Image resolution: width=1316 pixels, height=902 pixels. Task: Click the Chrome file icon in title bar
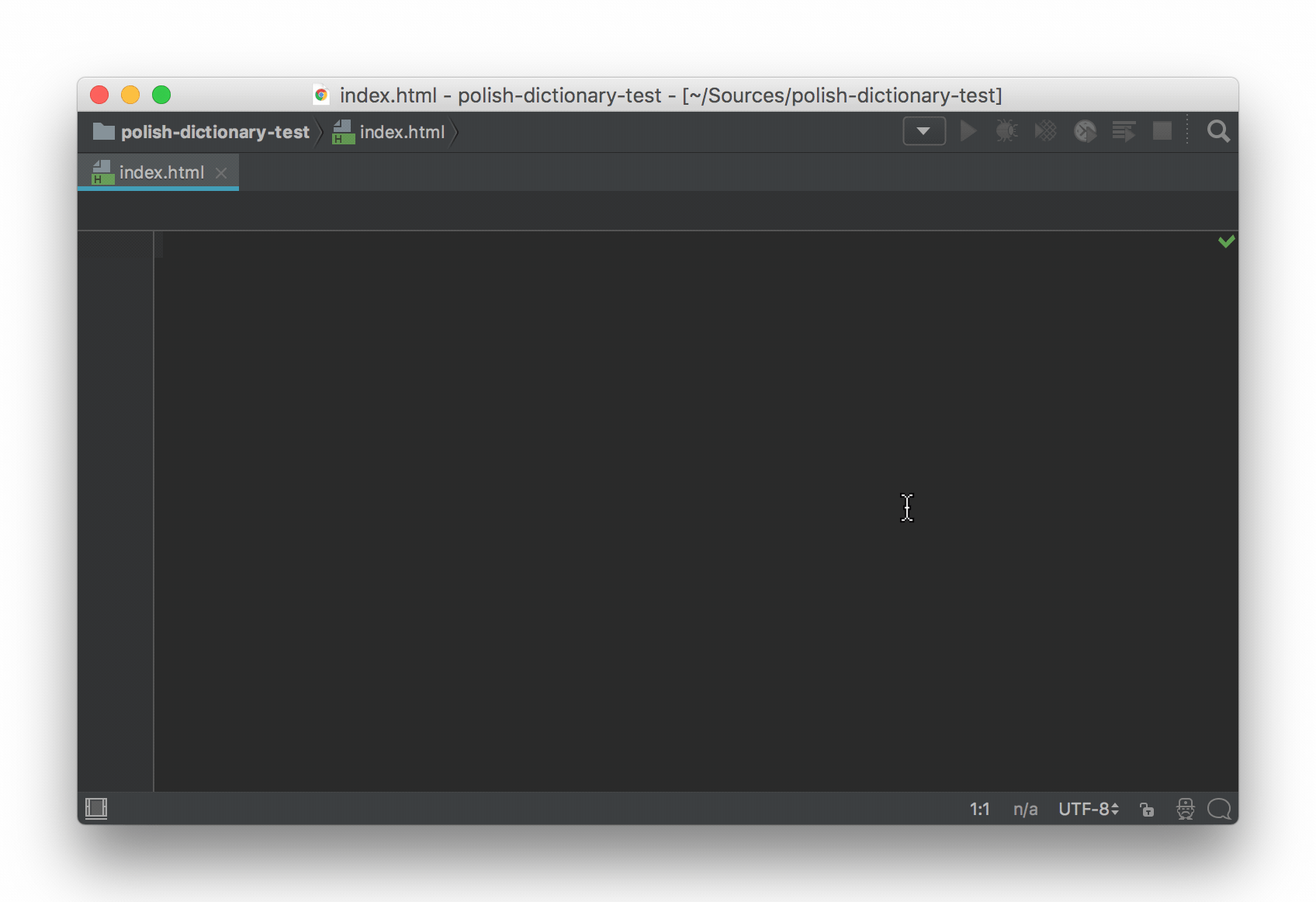321,95
